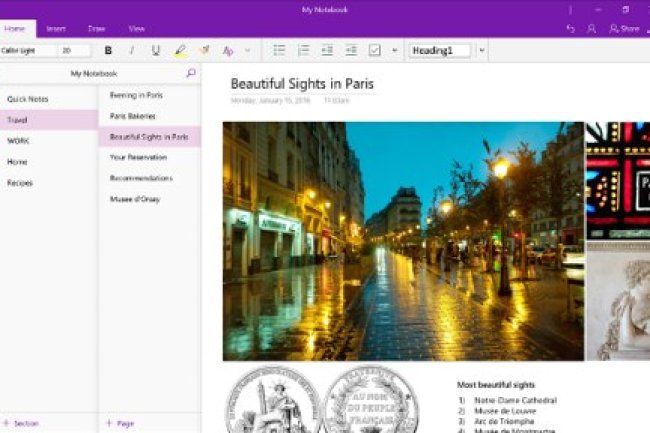Screen dimensions: 650x433
Task: Click the font size 20 box
Action: click(x=75, y=51)
